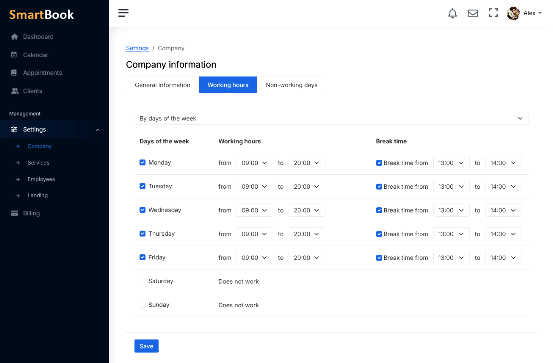Click the Appointments icon in sidebar
553x363 pixels.
tap(14, 73)
